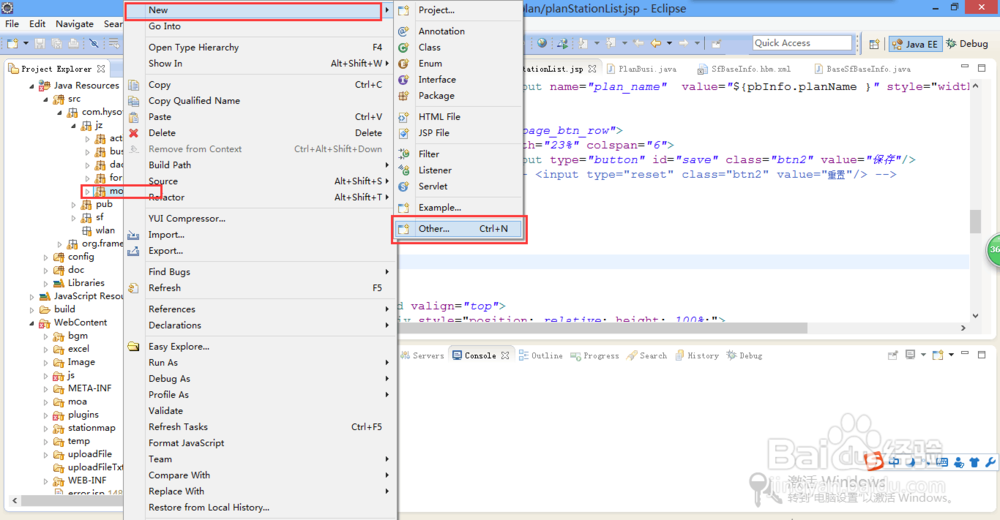The width and height of the screenshot is (1000, 520).
Task: Select Open Type Hierarchy
Action: (x=194, y=47)
